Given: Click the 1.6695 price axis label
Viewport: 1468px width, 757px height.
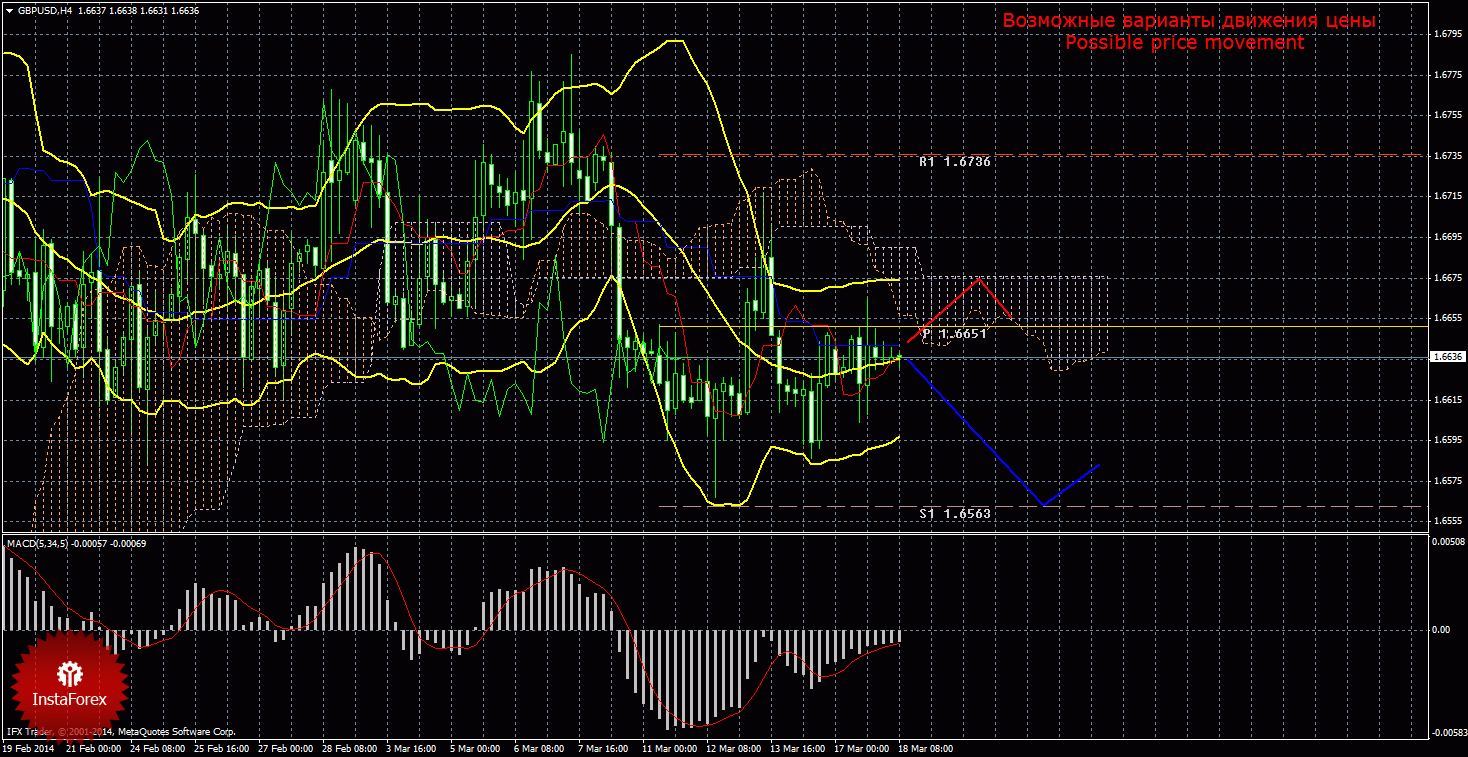Looking at the screenshot, I should (x=1446, y=237).
